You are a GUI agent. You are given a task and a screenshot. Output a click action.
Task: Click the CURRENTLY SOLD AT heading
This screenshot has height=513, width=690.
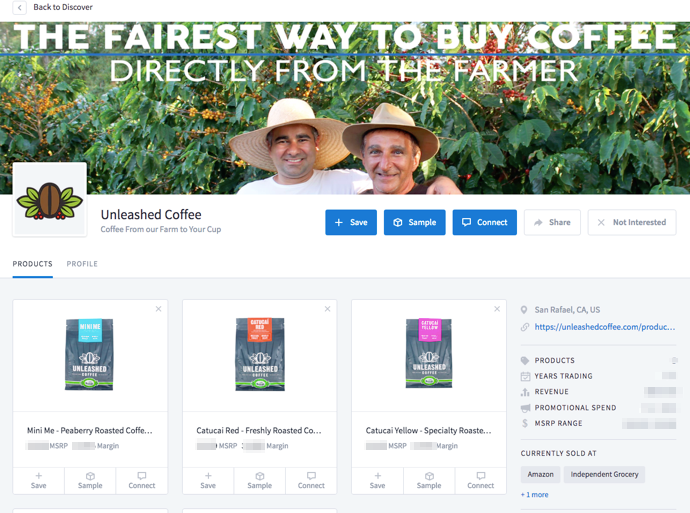click(x=558, y=453)
